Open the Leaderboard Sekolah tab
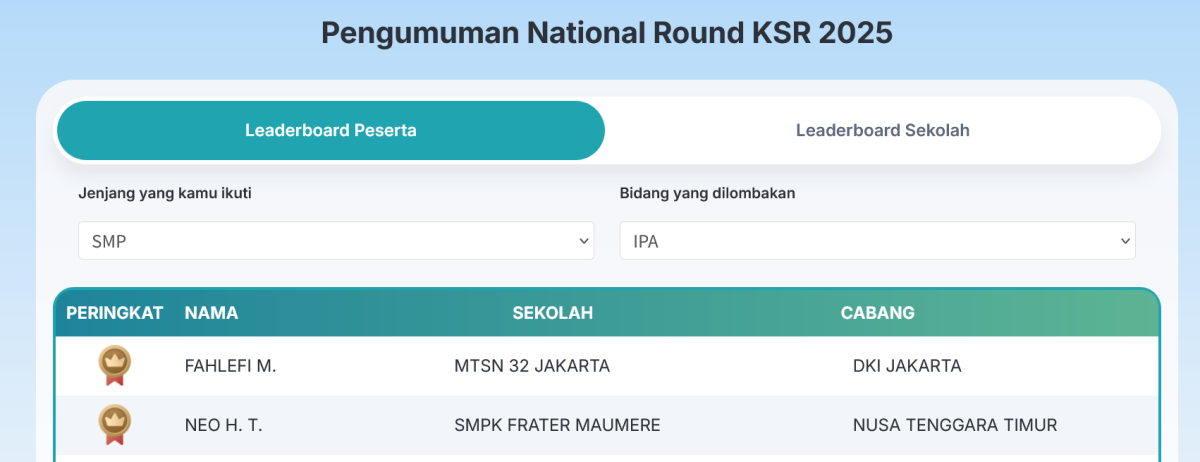 882,130
